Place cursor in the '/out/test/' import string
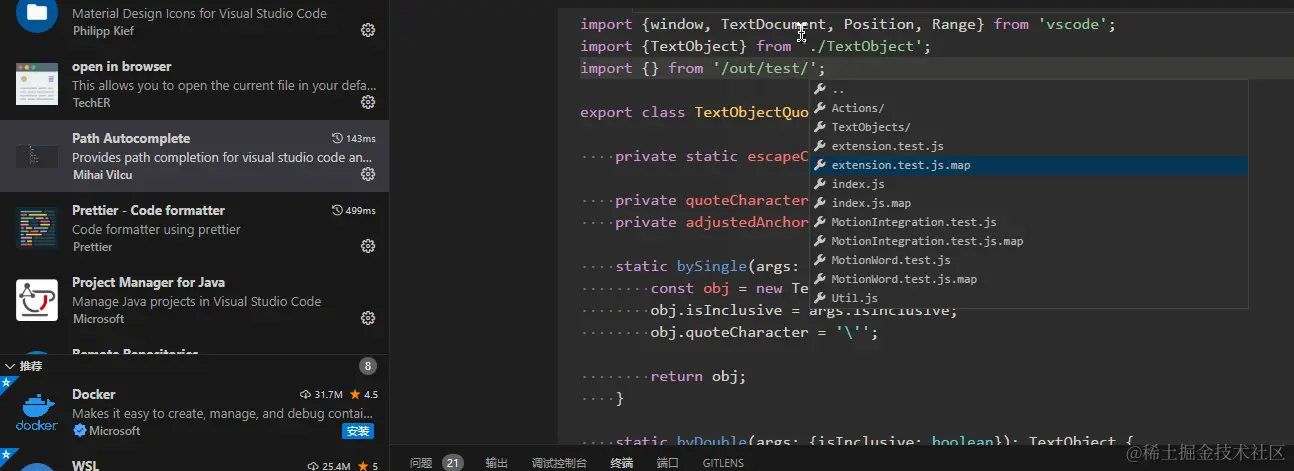This screenshot has width=1294, height=471. 765,68
